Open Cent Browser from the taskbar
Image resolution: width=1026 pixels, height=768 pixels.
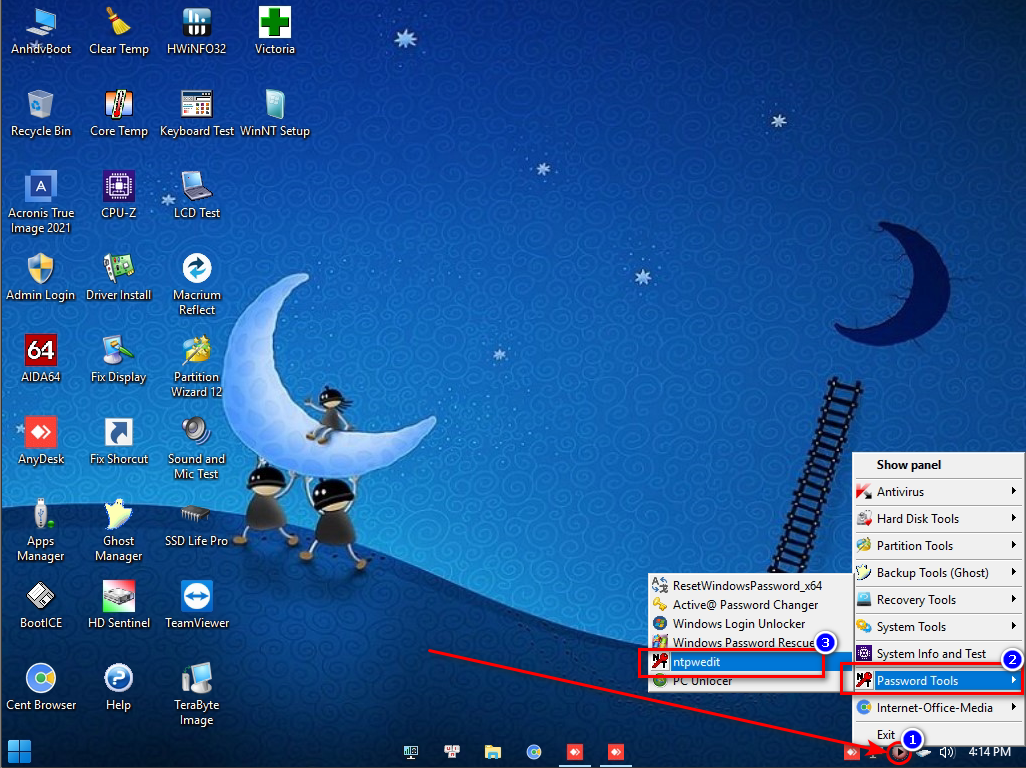[x=534, y=752]
